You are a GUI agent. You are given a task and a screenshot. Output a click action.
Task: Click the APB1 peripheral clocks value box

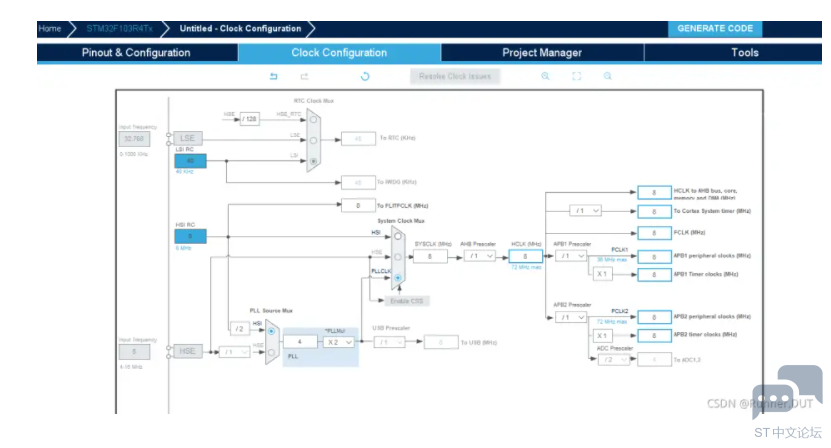tap(654, 257)
